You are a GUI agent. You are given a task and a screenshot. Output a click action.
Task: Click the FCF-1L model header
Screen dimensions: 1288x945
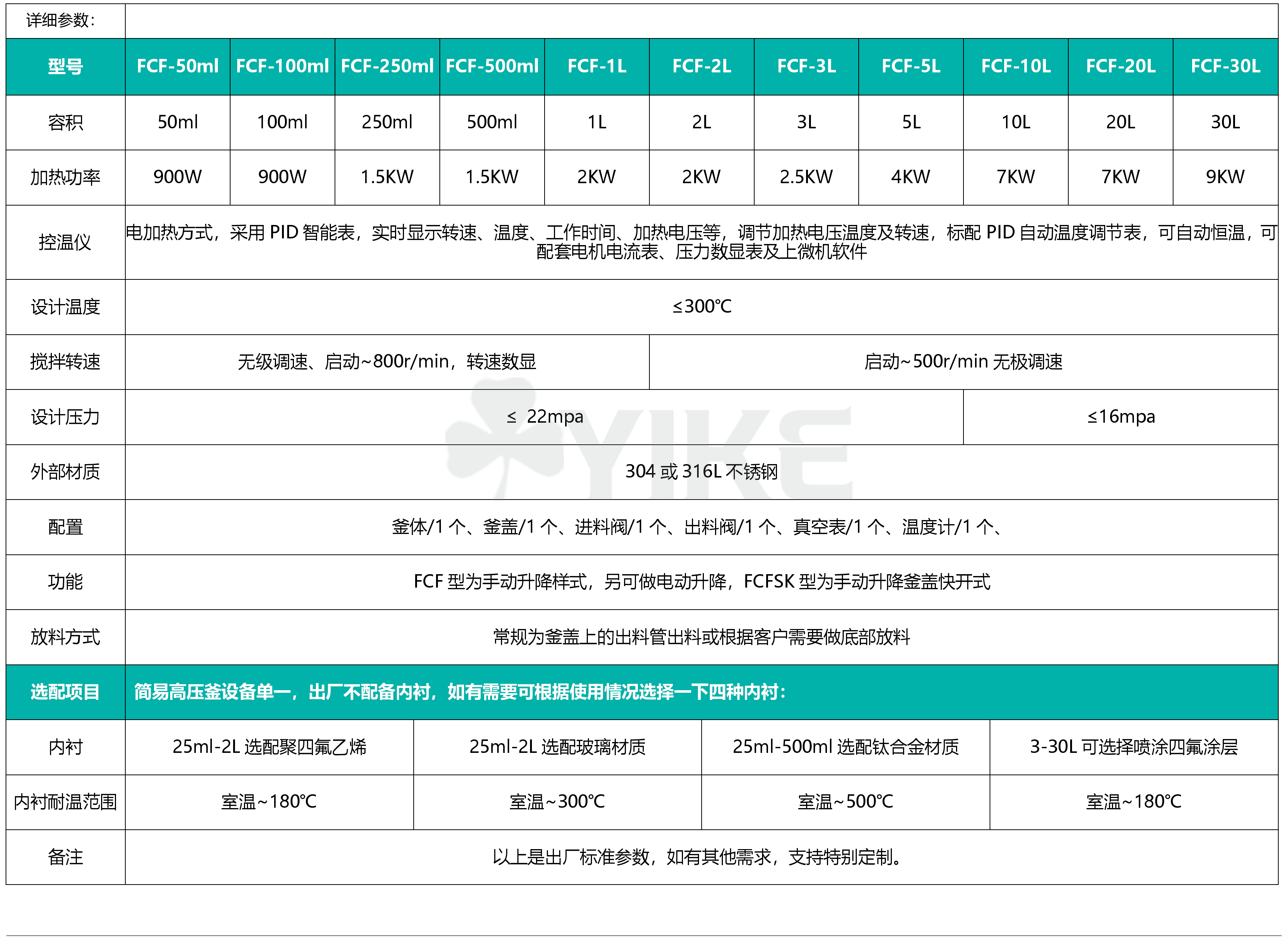(596, 66)
